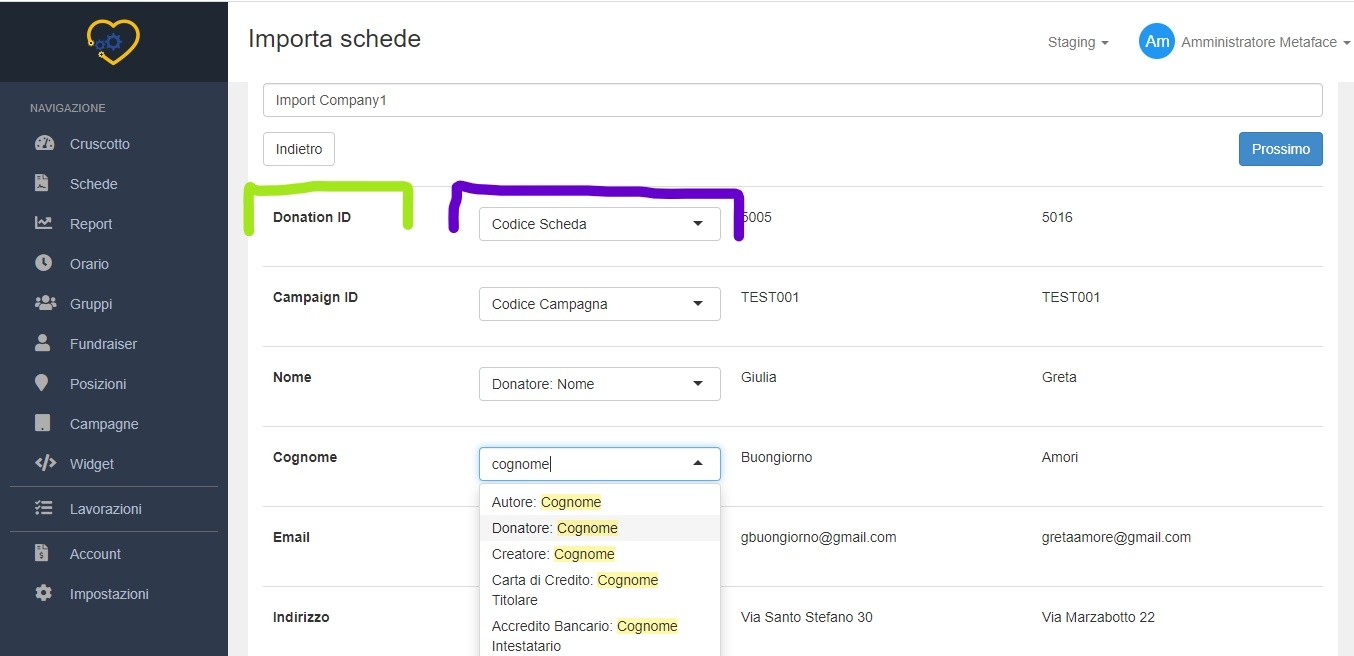Click the Posizioni map pin icon
The height and width of the screenshot is (656, 1354).
42,383
